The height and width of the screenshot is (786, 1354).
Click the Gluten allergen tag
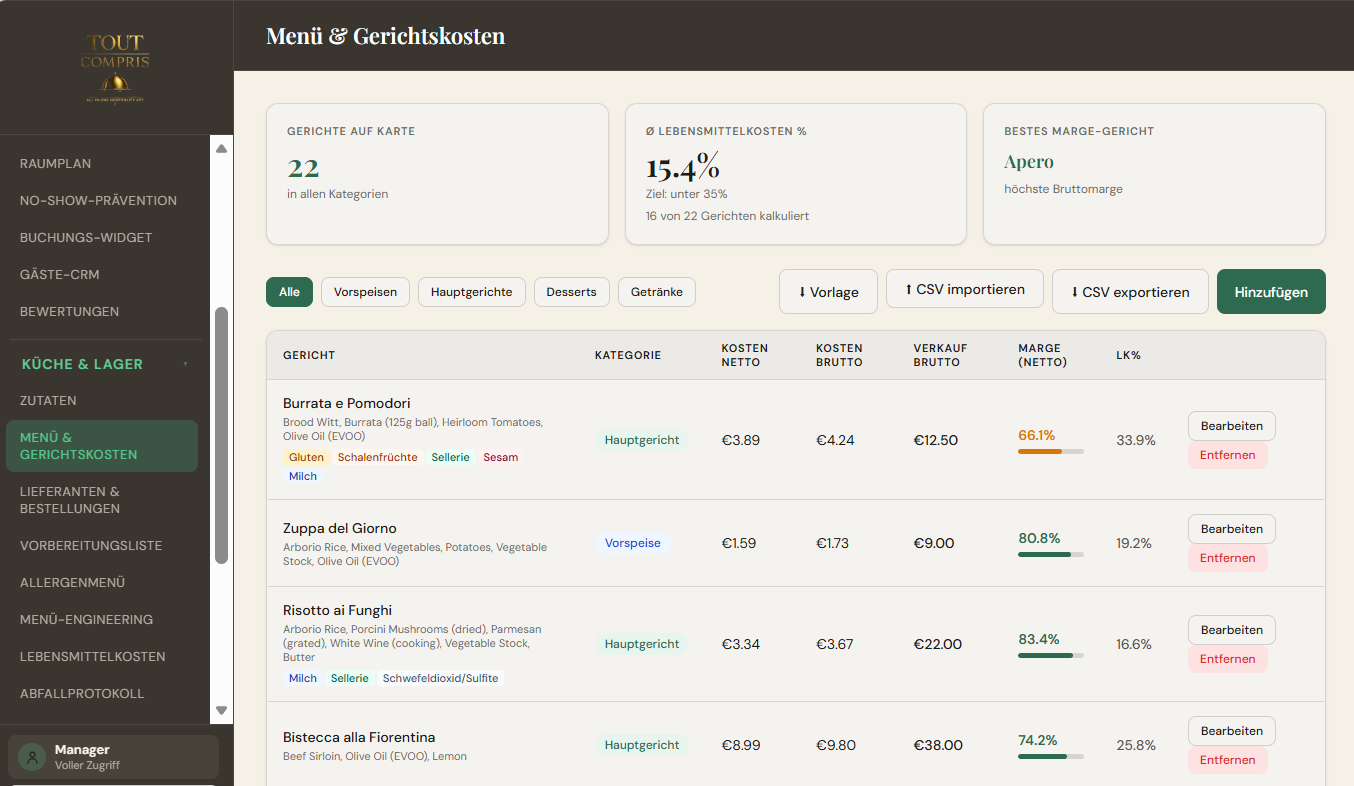pyautogui.click(x=306, y=457)
